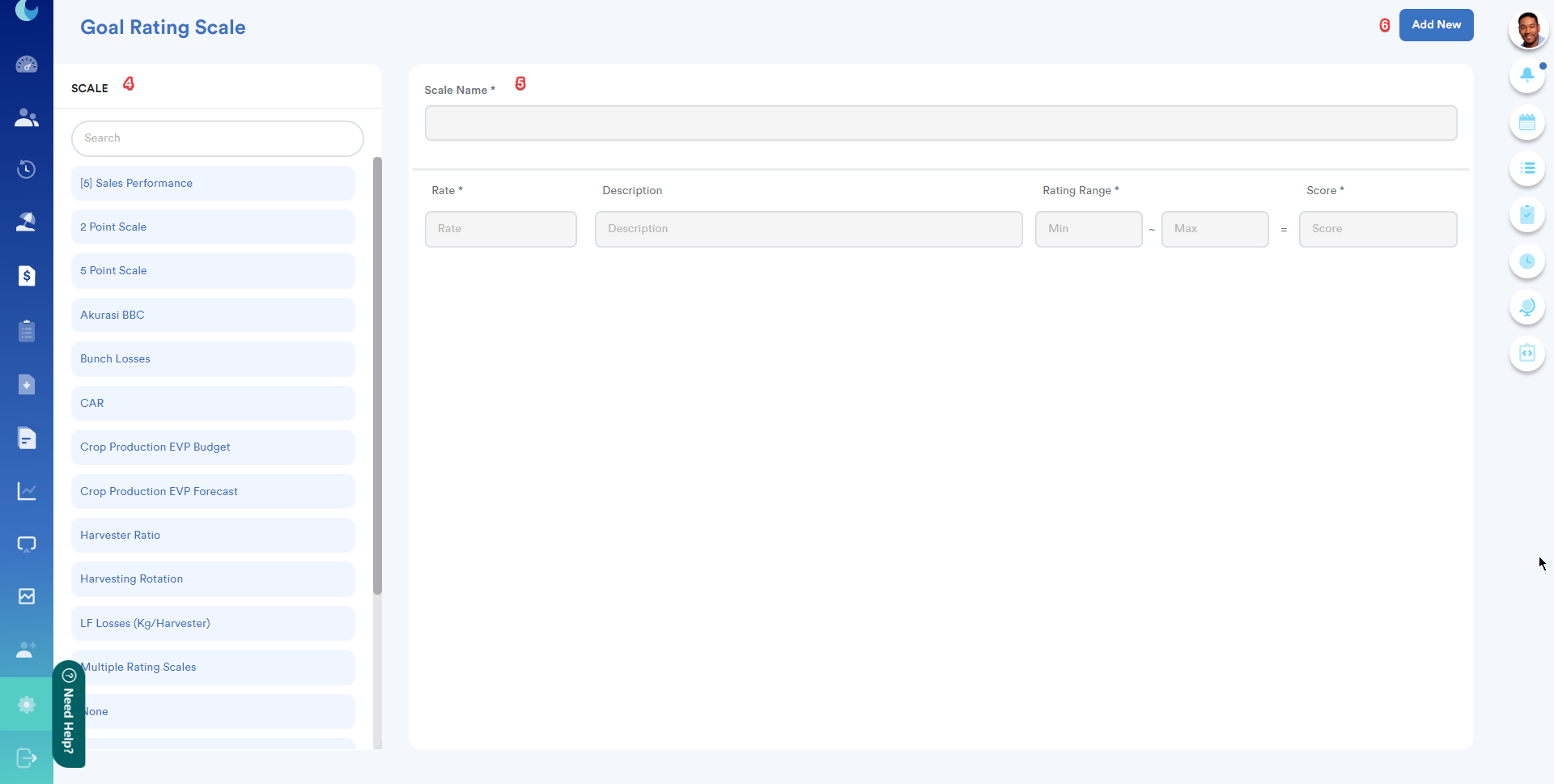Select the 5 Point Scale item
This screenshot has height=784, width=1554.
[213, 271]
